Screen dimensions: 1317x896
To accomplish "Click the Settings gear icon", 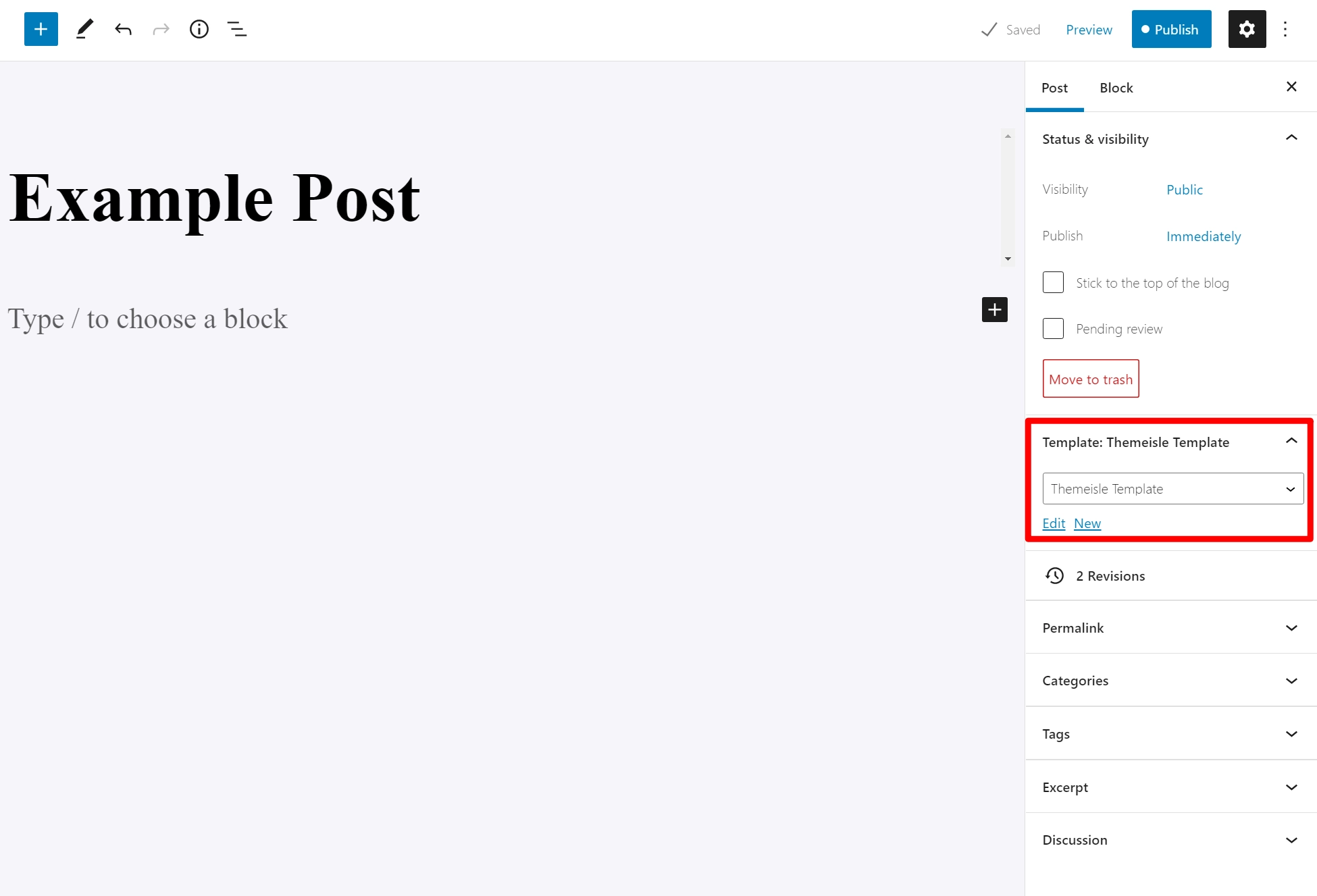I will [1246, 29].
